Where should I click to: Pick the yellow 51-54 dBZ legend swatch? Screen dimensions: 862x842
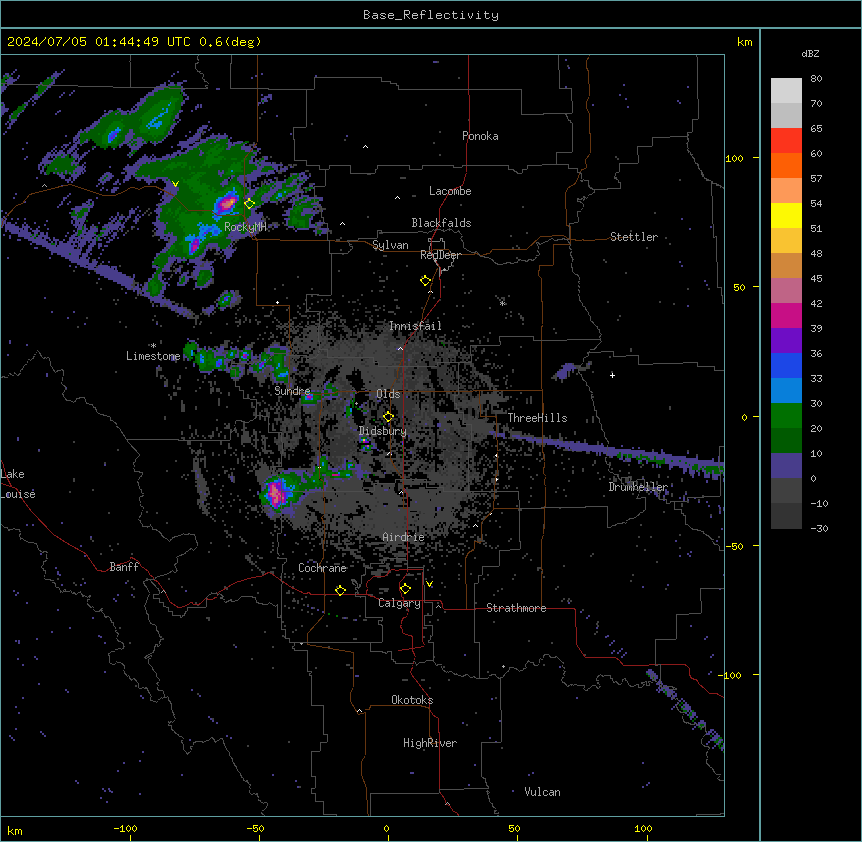click(786, 215)
